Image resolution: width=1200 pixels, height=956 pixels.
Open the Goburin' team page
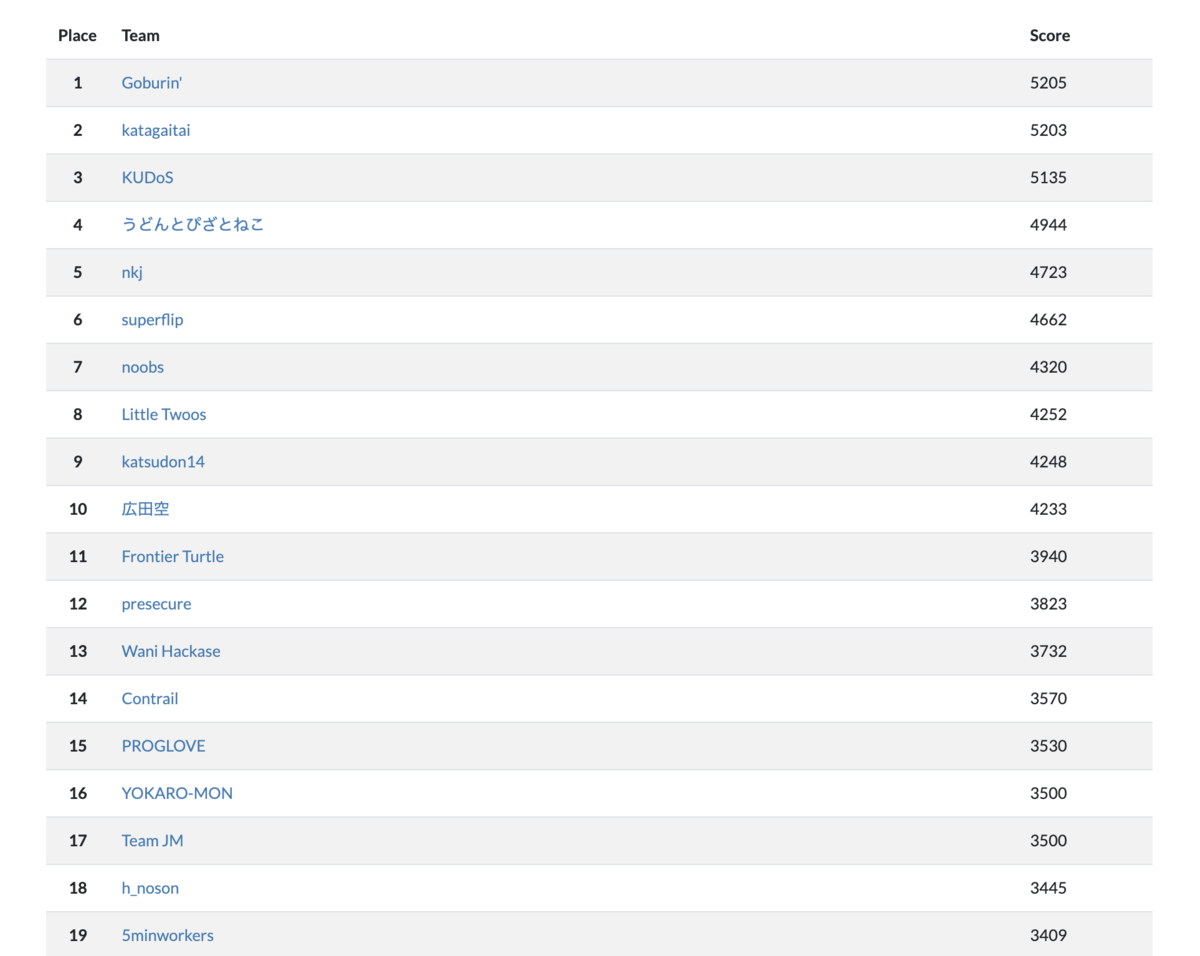coord(151,82)
